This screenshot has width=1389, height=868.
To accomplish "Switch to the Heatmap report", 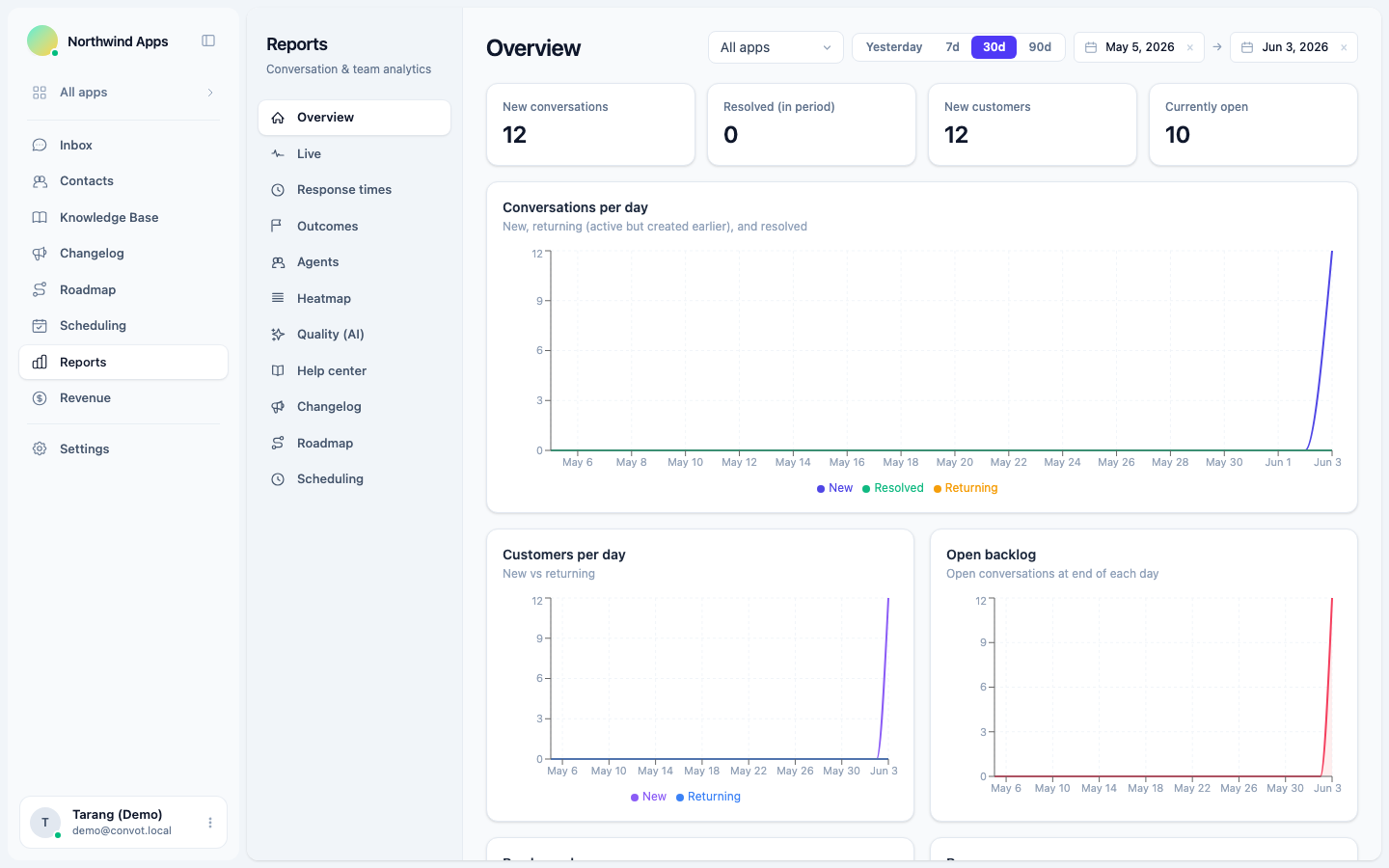I will (354, 299).
